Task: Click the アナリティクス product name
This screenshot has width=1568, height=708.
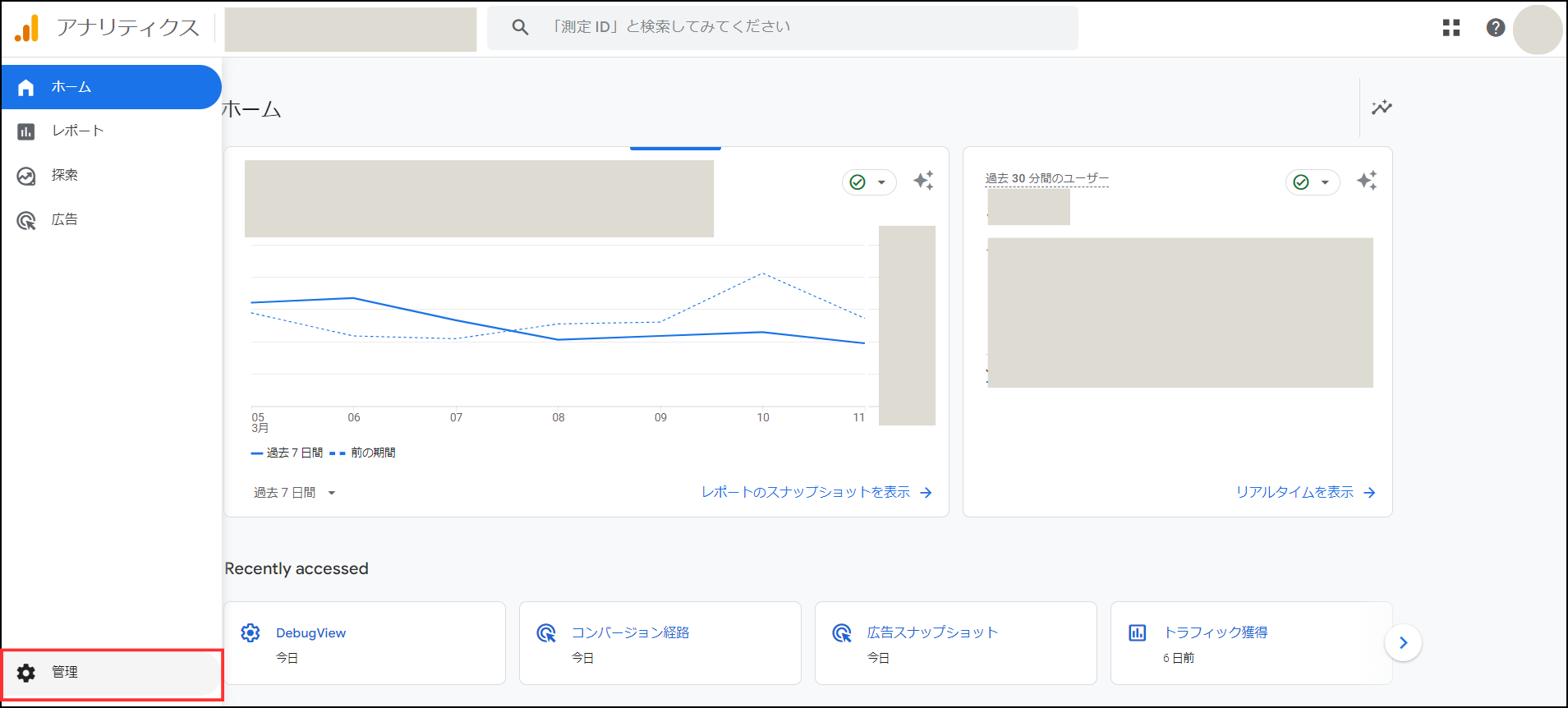Action: [128, 28]
